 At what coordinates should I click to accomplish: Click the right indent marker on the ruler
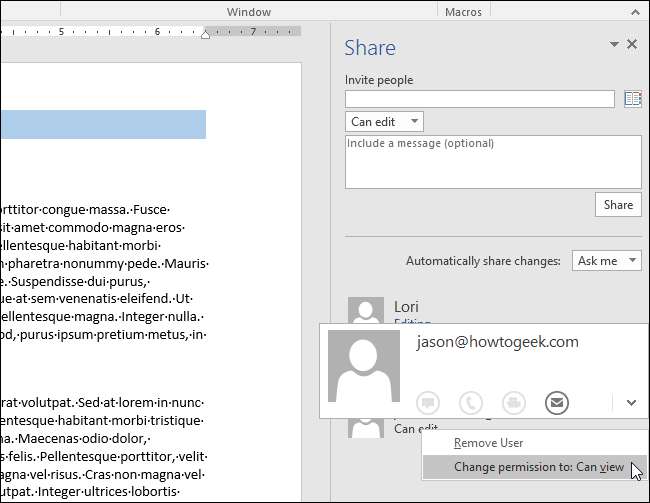(x=205, y=34)
